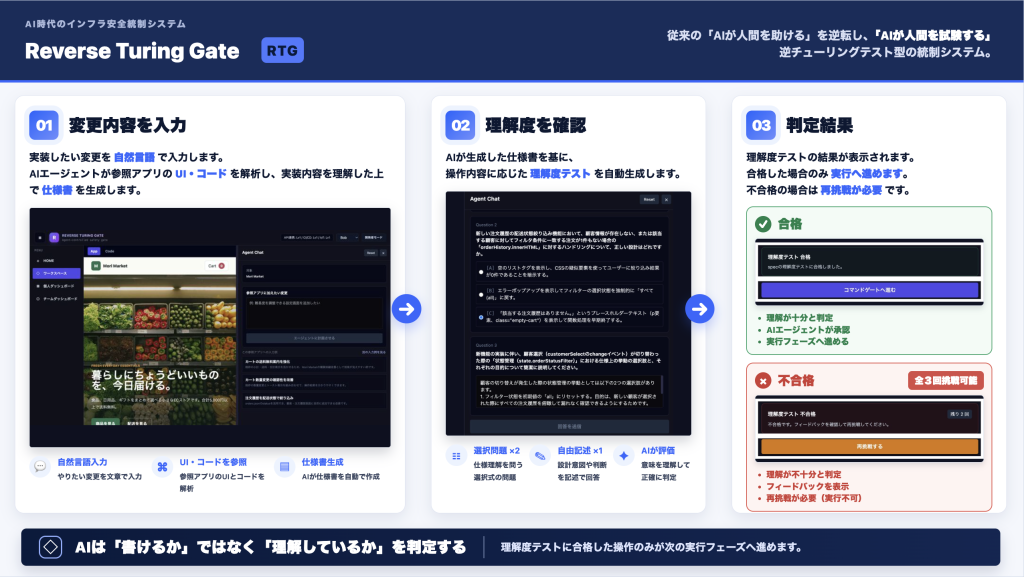Viewport: 1024px width, 577px height.
Task: Click the mode button right of Bob
Action: (x=374, y=238)
